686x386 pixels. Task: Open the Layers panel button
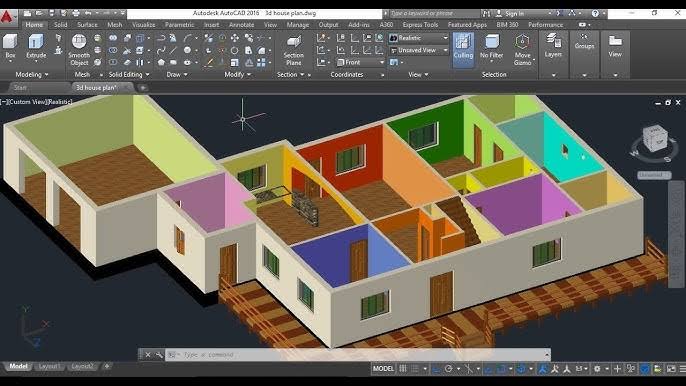pyautogui.click(x=553, y=46)
